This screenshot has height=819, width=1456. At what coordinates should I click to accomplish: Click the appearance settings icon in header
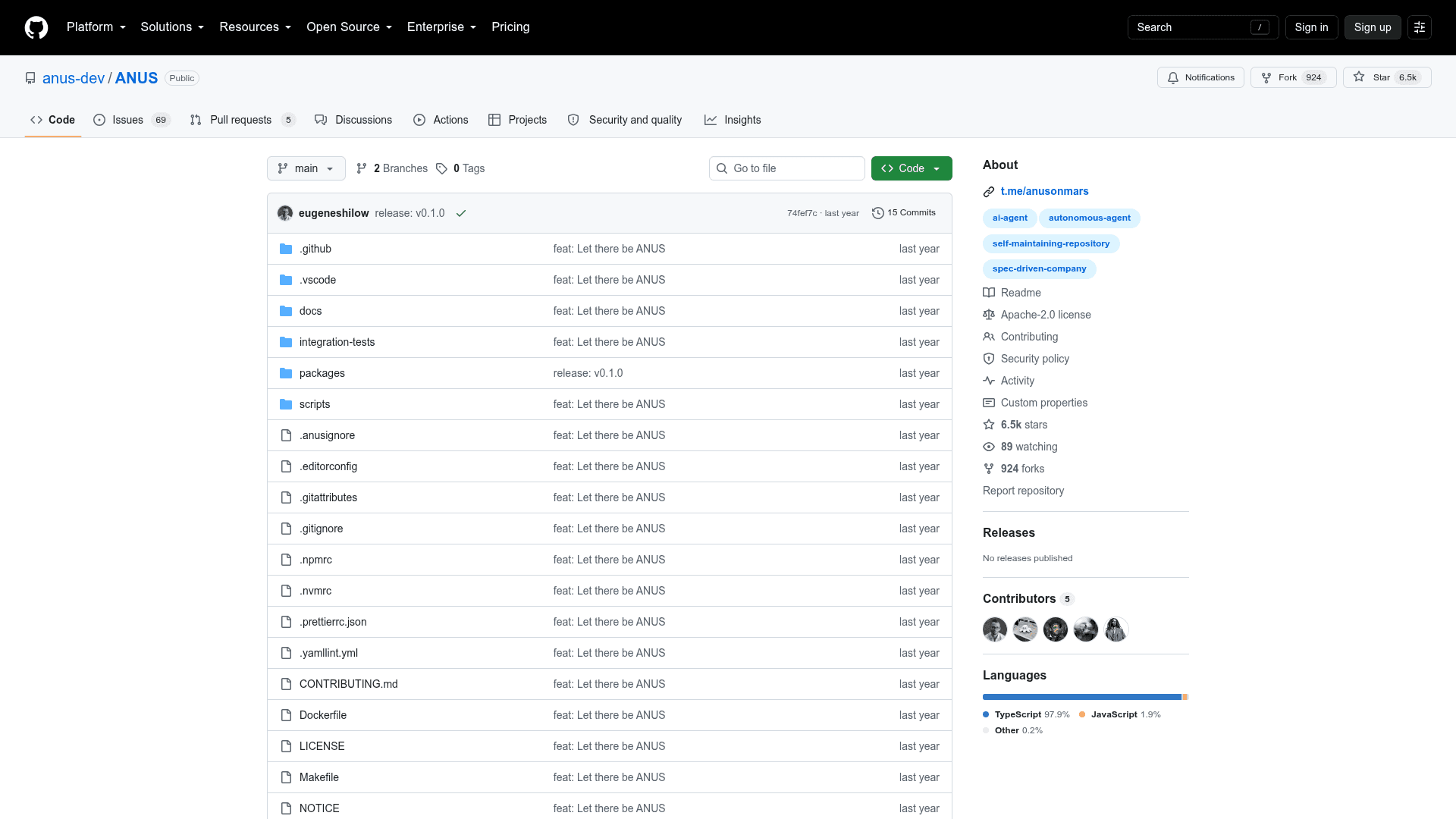tap(1420, 27)
